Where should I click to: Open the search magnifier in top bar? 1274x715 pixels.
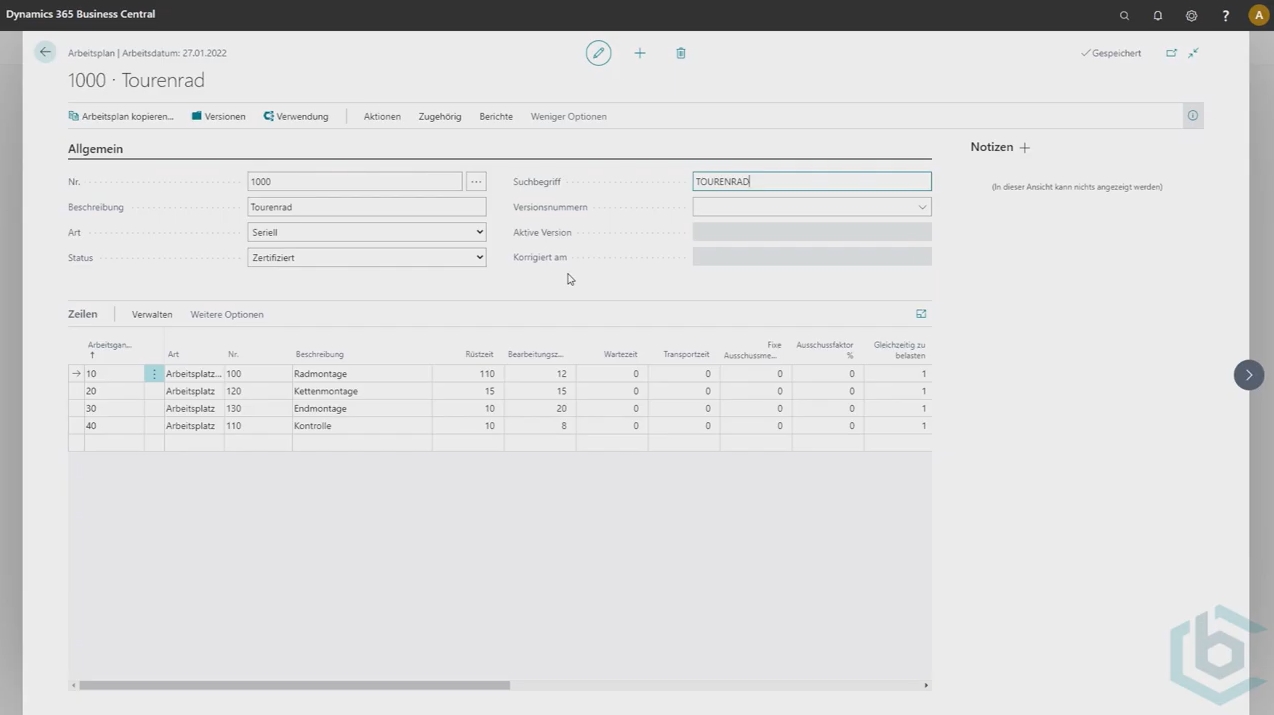1124,15
